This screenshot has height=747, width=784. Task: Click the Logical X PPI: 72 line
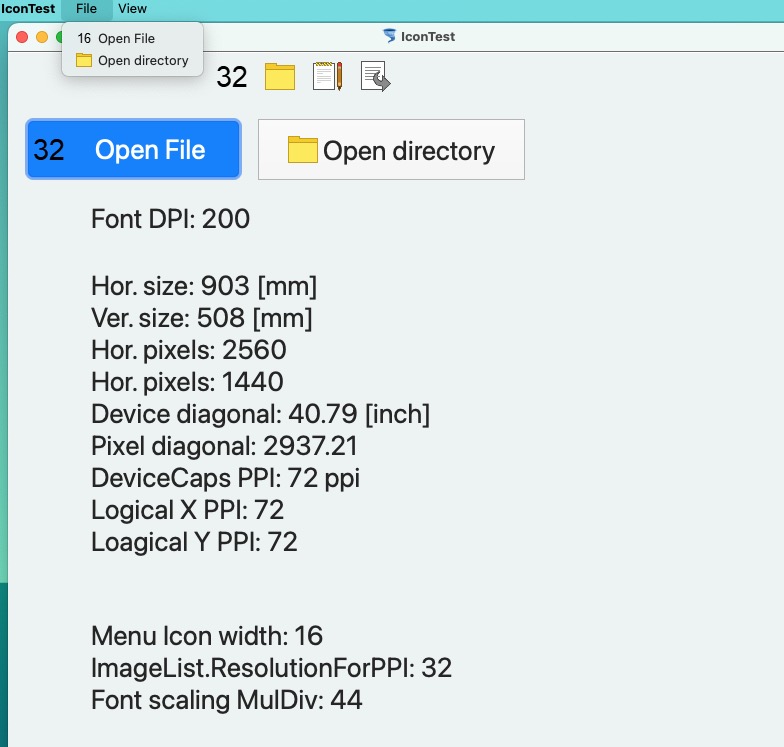188,510
